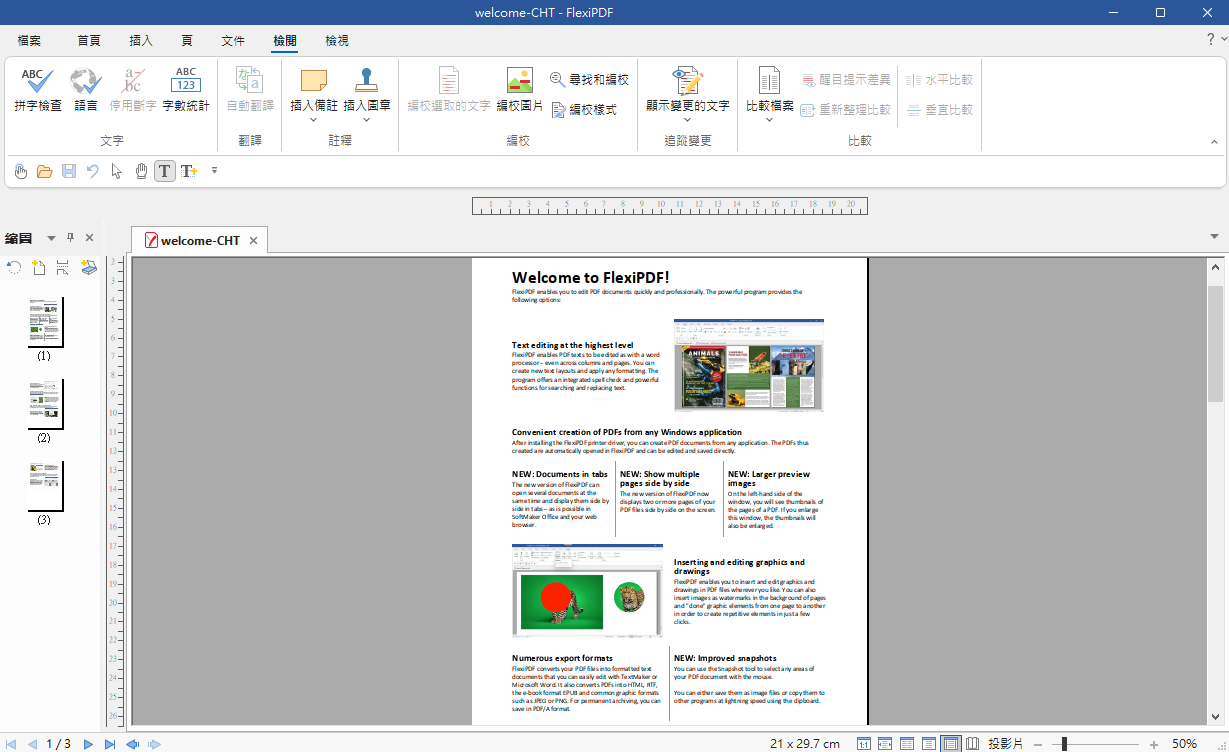Pin the 縮圖 thumbnail panel
Viewport: 1229px width, 752px height.
click(x=70, y=238)
